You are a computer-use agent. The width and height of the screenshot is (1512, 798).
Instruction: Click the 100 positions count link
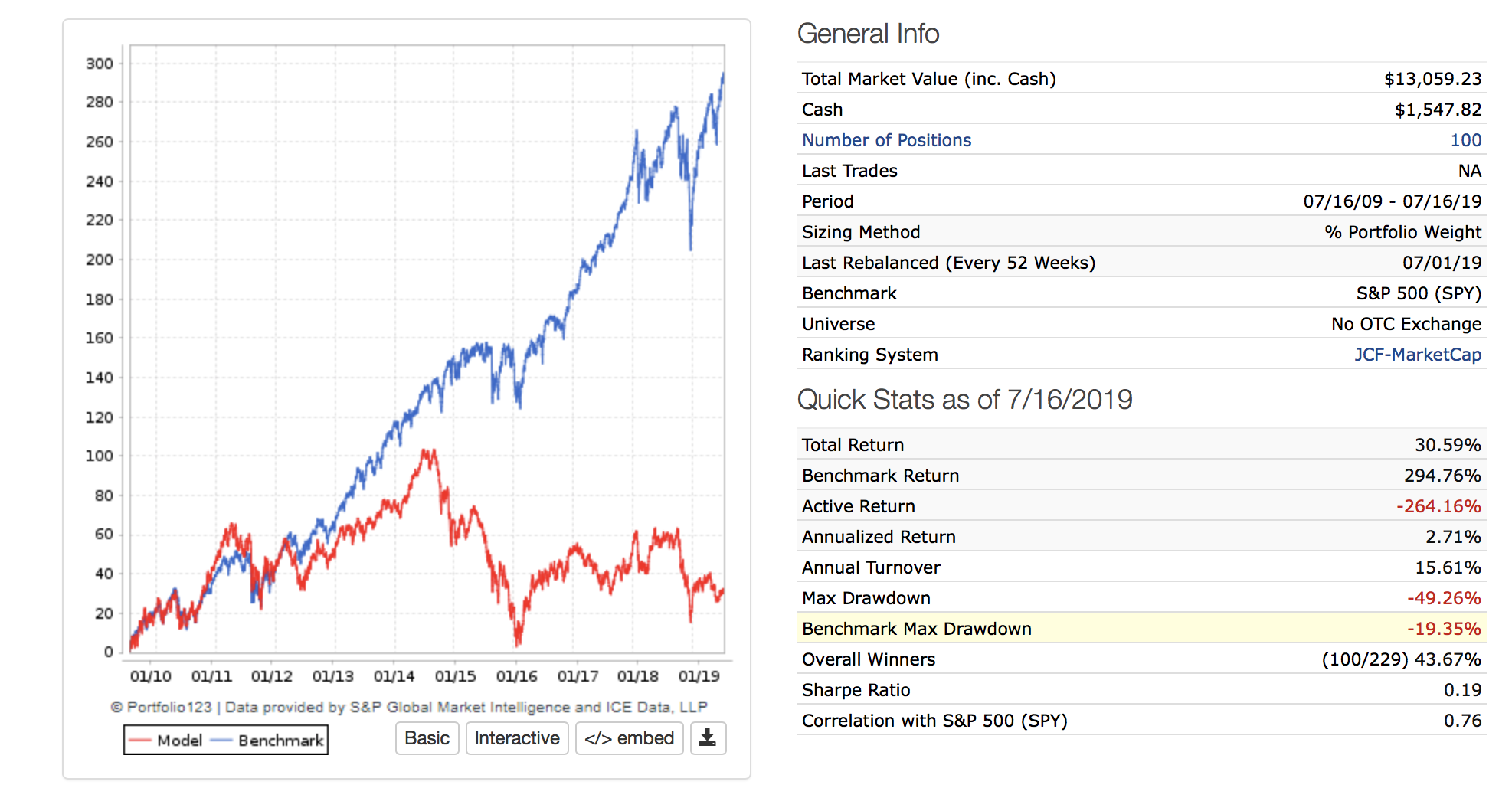click(x=1465, y=140)
